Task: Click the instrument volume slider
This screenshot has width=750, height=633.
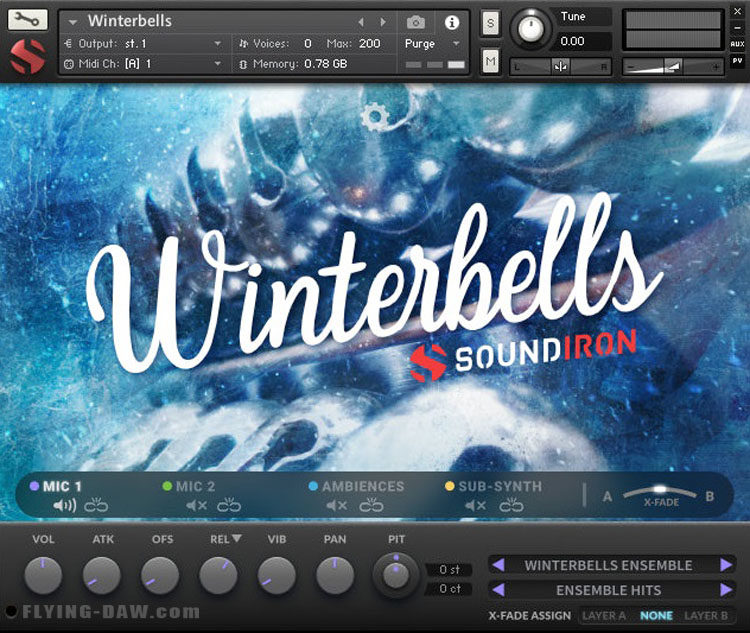Action: coord(673,67)
